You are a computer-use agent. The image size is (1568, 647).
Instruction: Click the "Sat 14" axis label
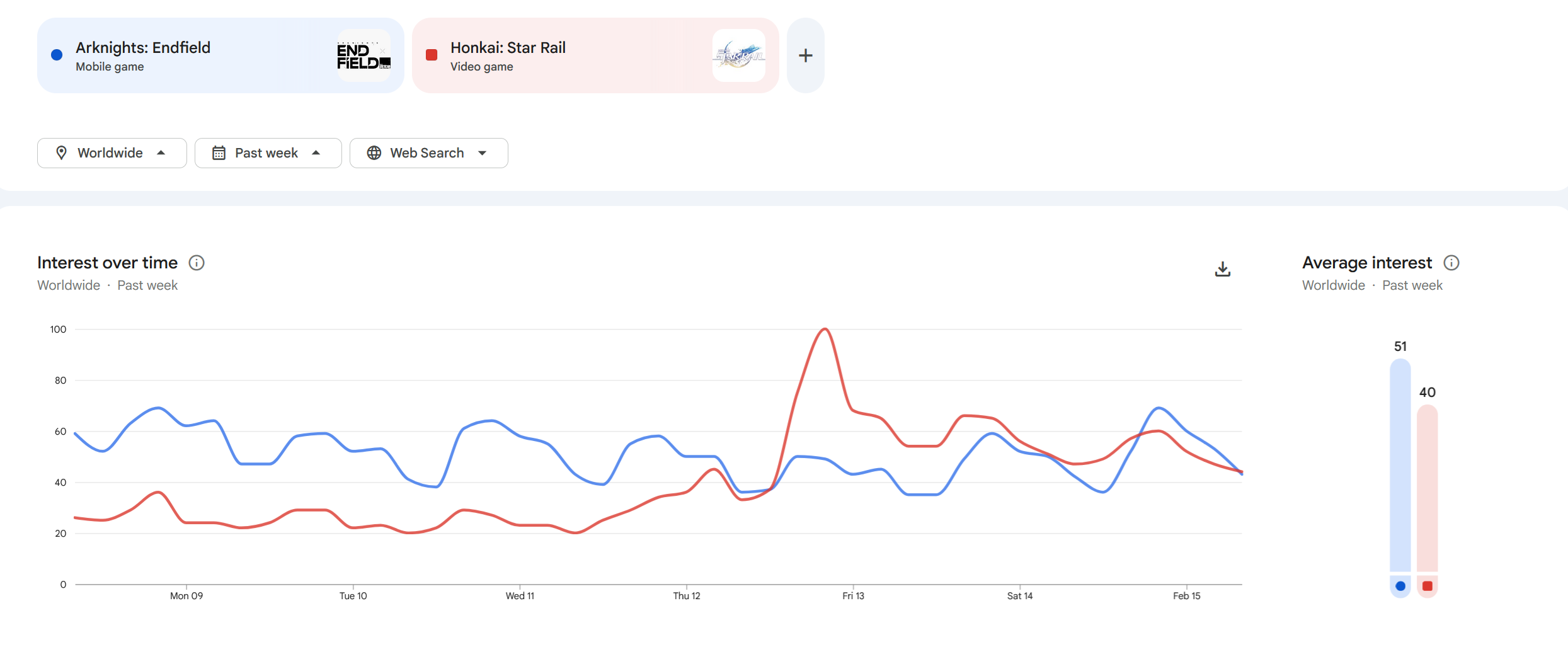(x=1020, y=596)
